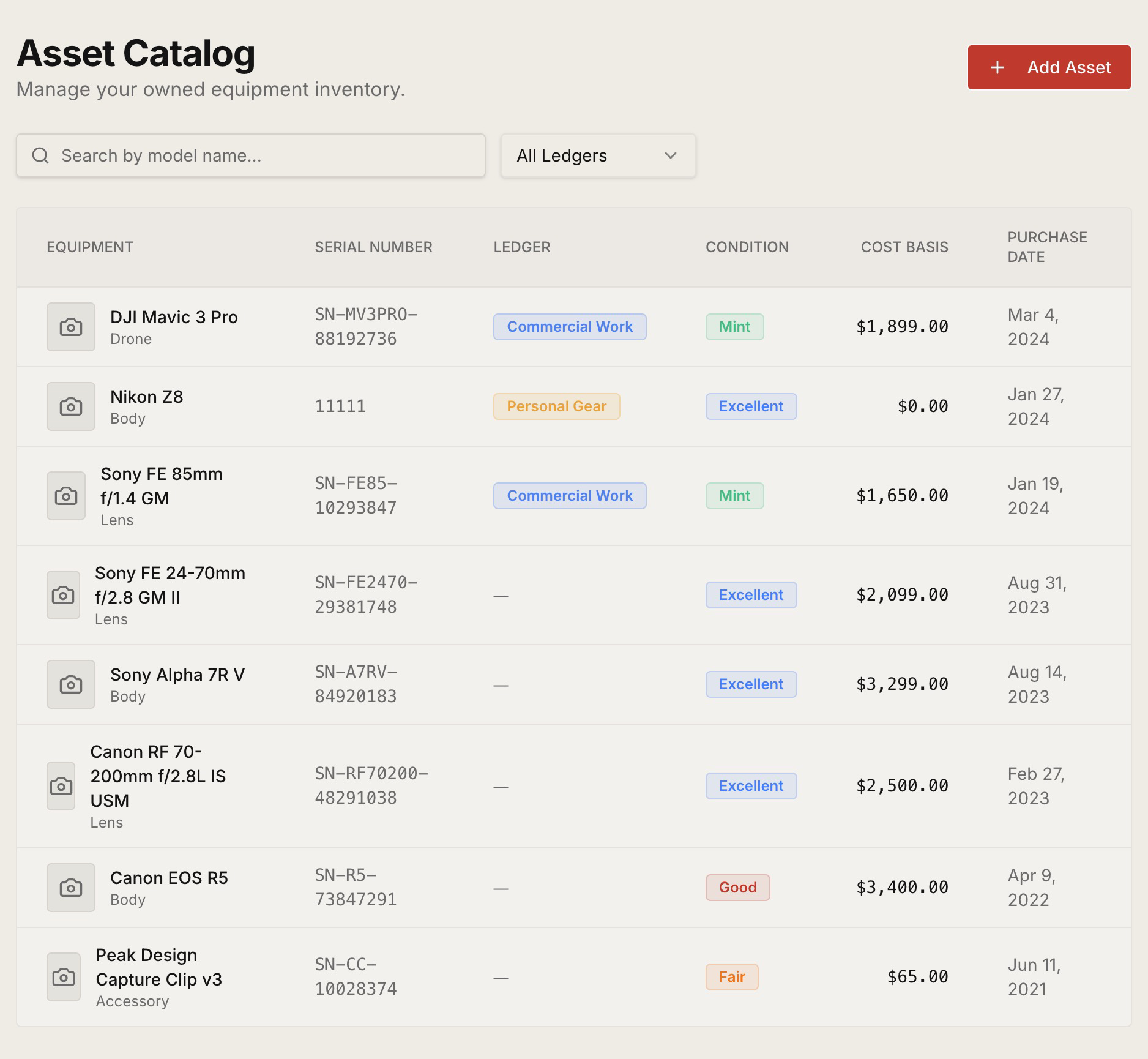Image resolution: width=1148 pixels, height=1059 pixels.
Task: Click Excellent badge on Sony Alpha 7R V row
Action: point(751,684)
